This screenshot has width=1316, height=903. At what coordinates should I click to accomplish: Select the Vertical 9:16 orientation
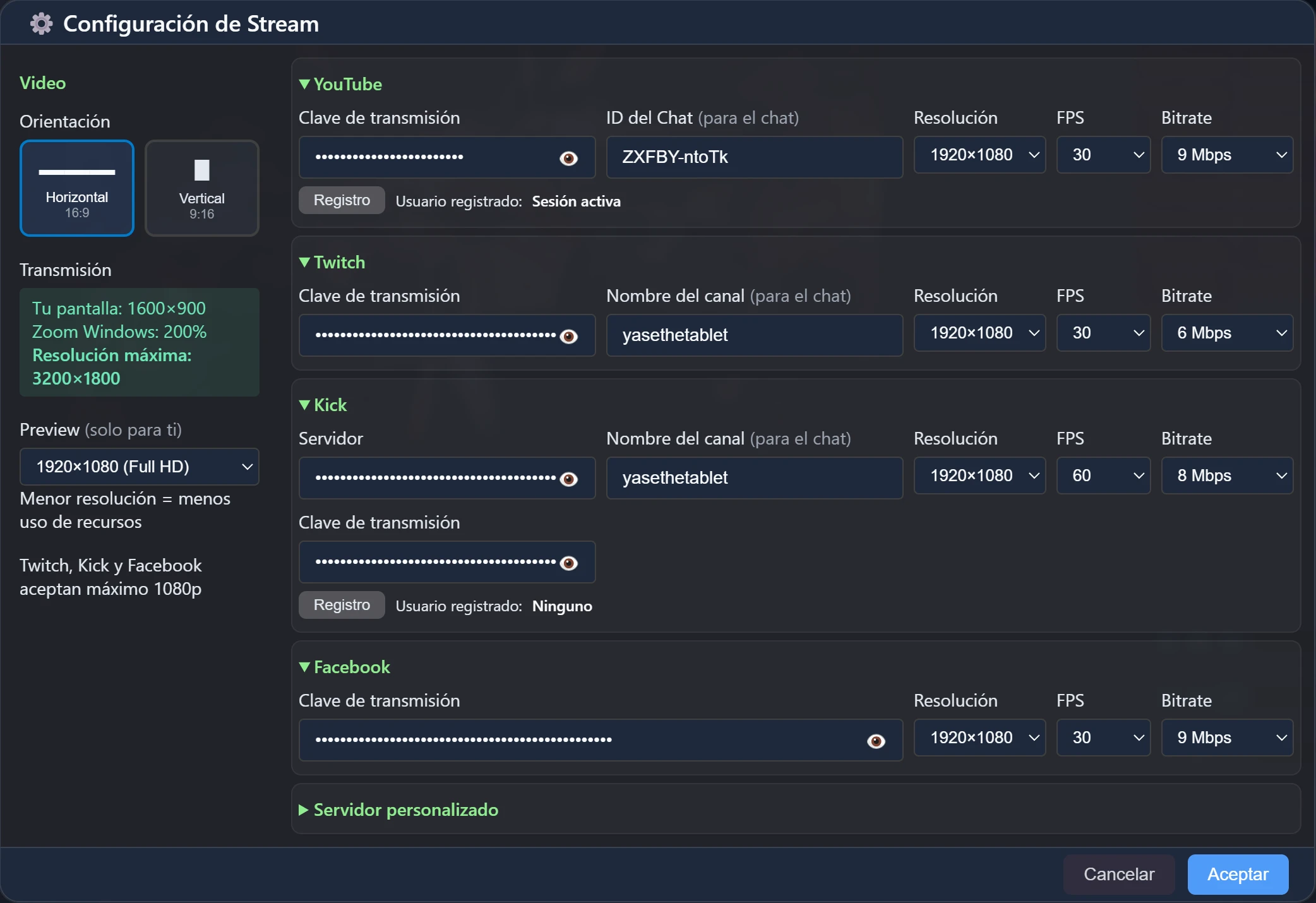click(201, 188)
